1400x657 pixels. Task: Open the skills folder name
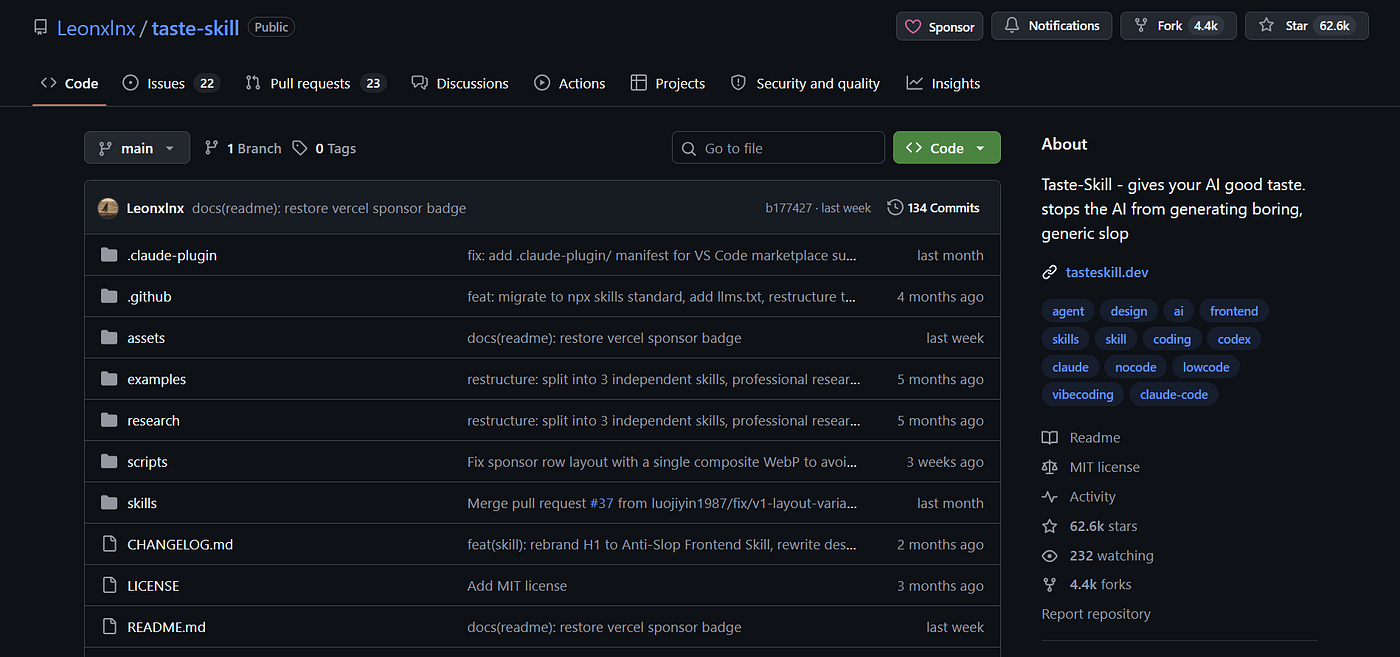click(142, 503)
